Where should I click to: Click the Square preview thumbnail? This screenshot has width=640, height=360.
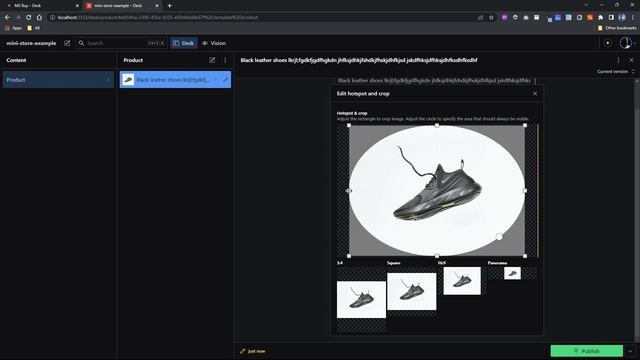click(x=411, y=291)
